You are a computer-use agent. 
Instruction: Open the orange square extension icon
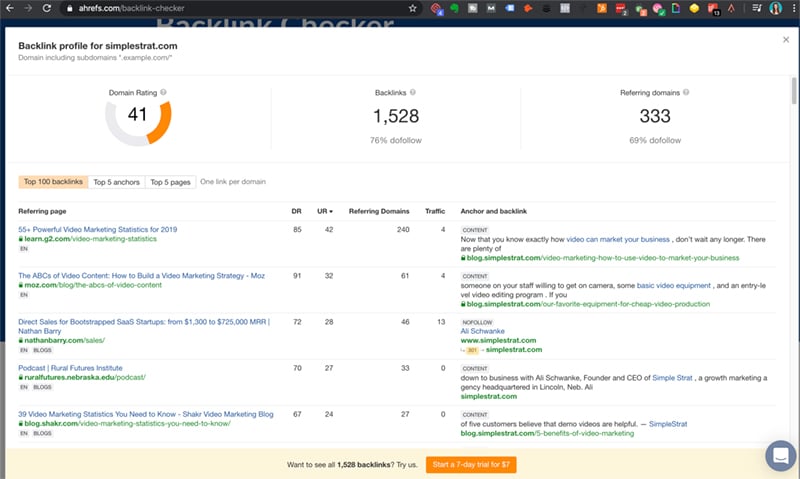pyautogui.click(x=602, y=8)
